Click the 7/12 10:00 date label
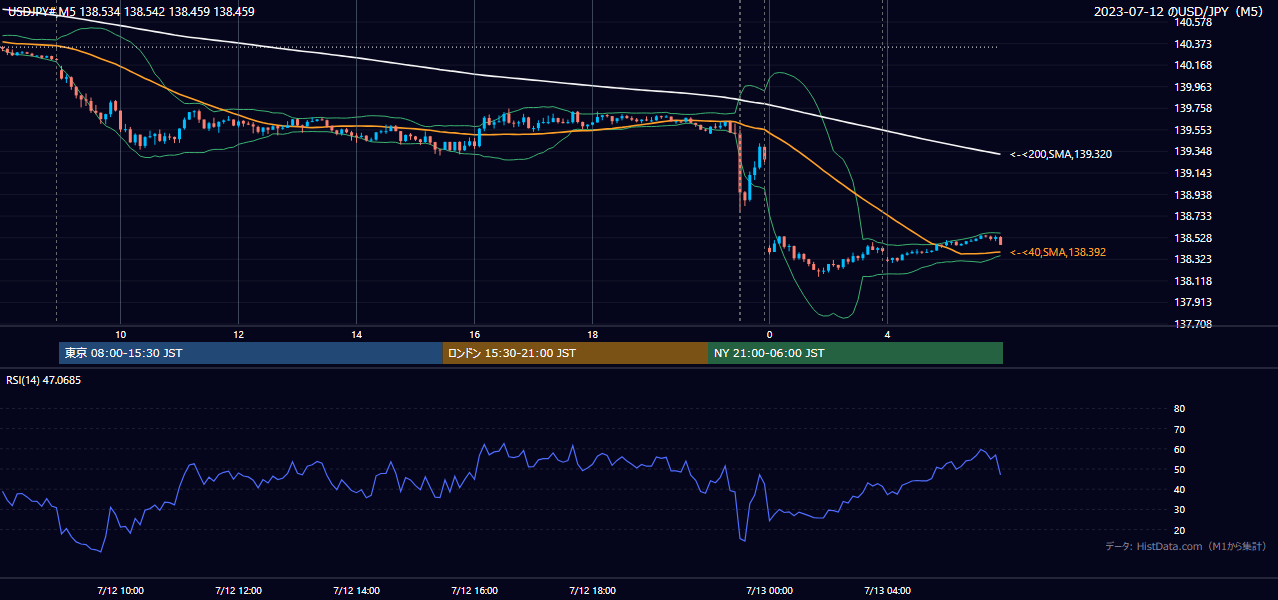The image size is (1278, 600). click(x=120, y=591)
